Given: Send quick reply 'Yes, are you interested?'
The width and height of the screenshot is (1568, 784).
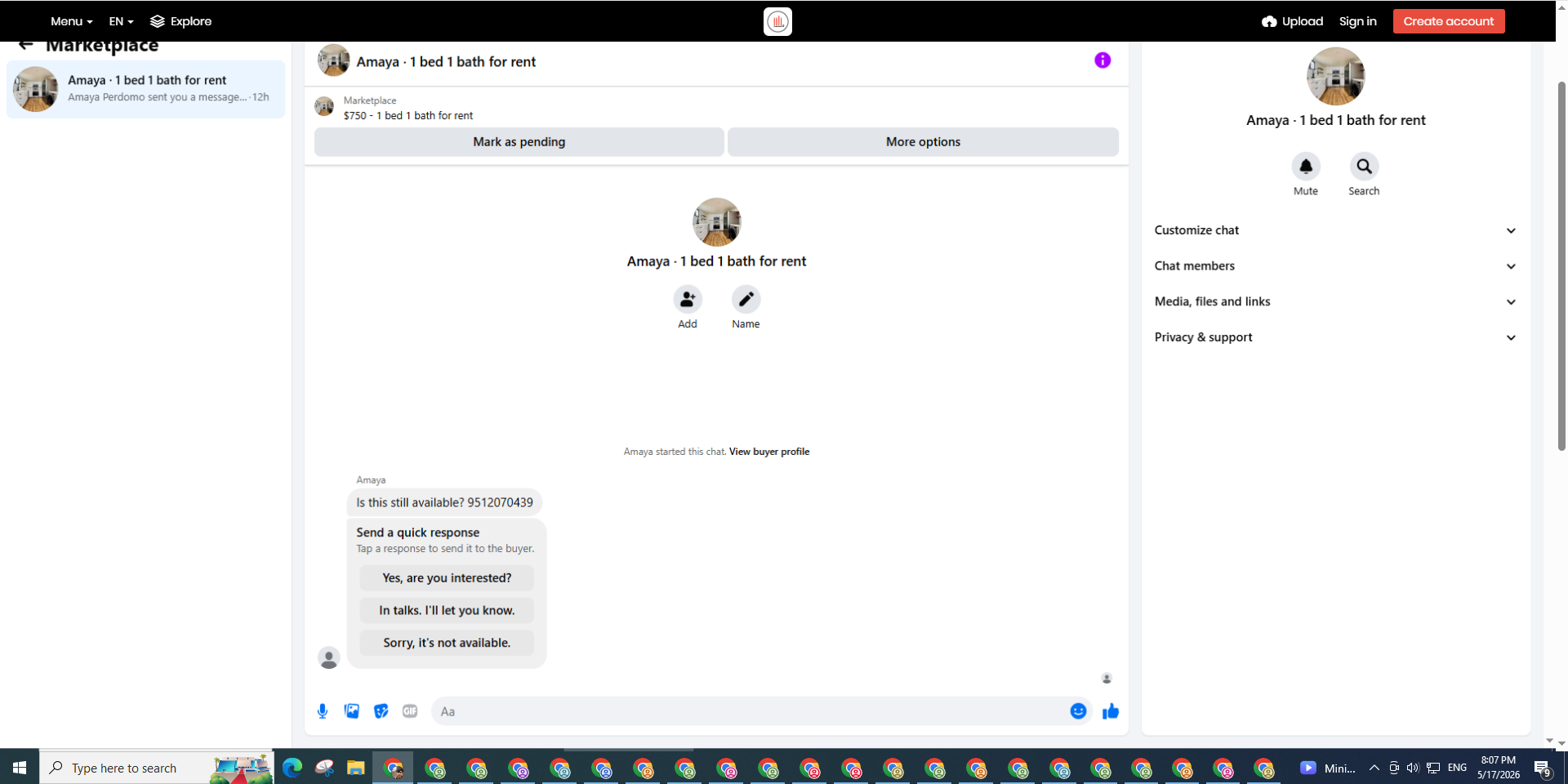Looking at the screenshot, I should 447,578.
